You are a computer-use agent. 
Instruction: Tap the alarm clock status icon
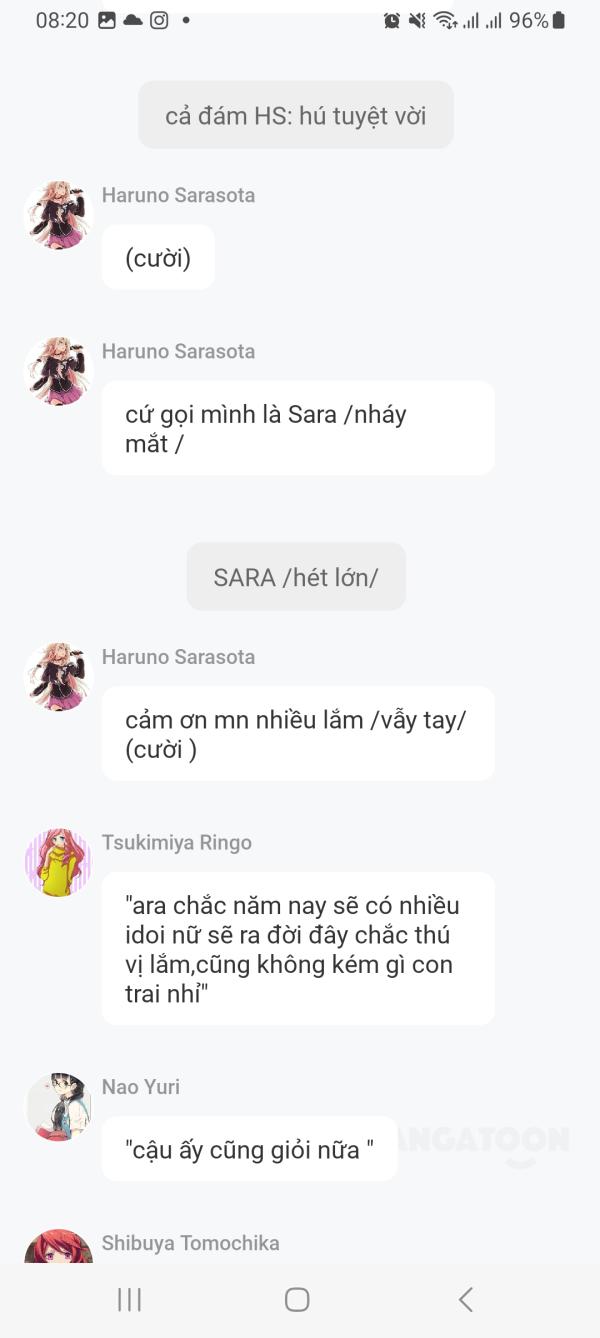[x=392, y=20]
